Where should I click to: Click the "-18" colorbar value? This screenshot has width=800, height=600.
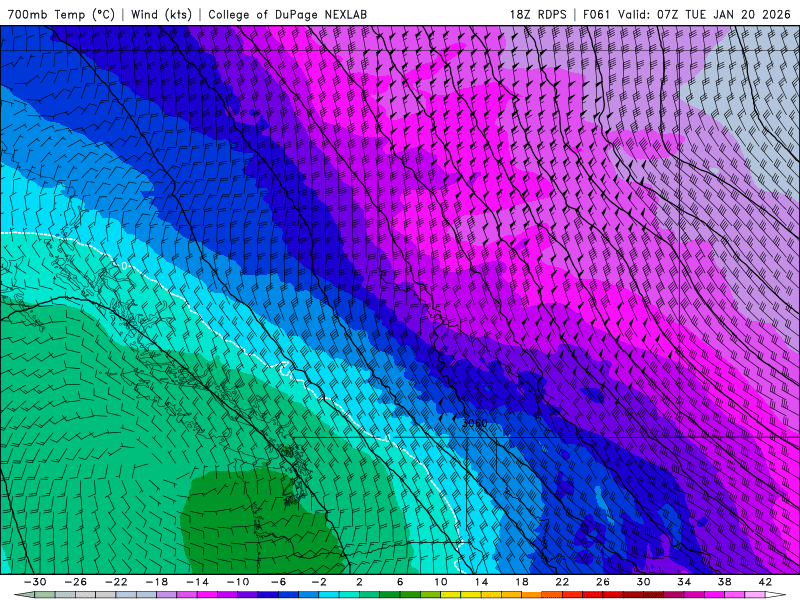(x=157, y=582)
